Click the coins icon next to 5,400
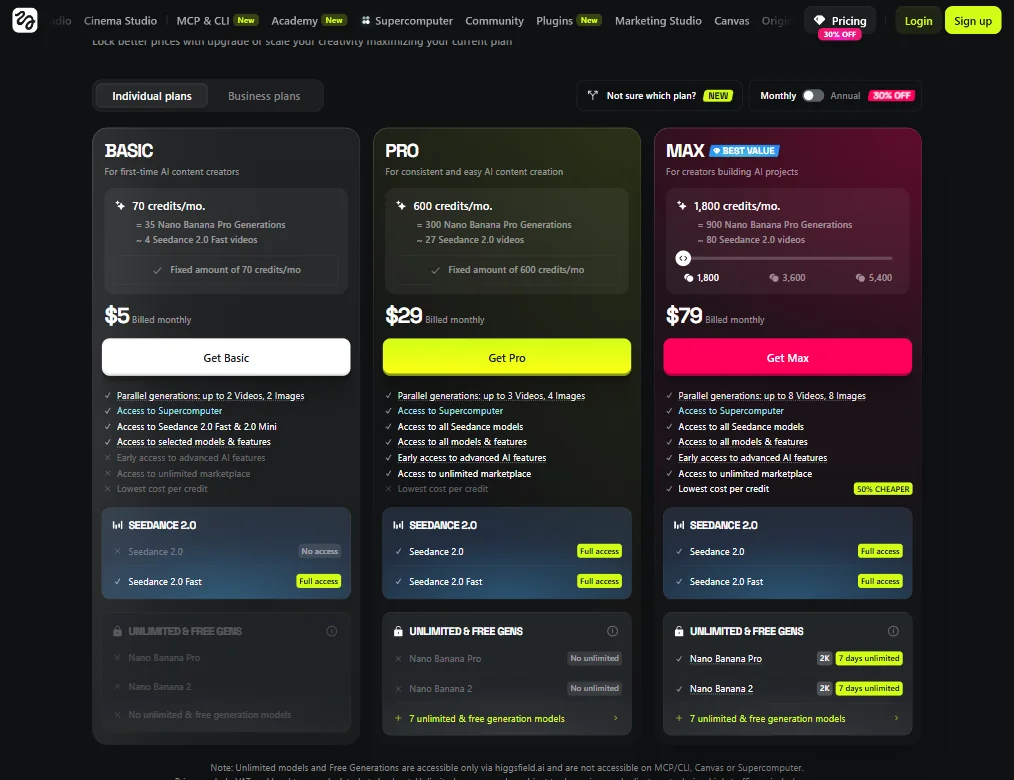Viewport: 1014px width, 780px height. [x=861, y=277]
